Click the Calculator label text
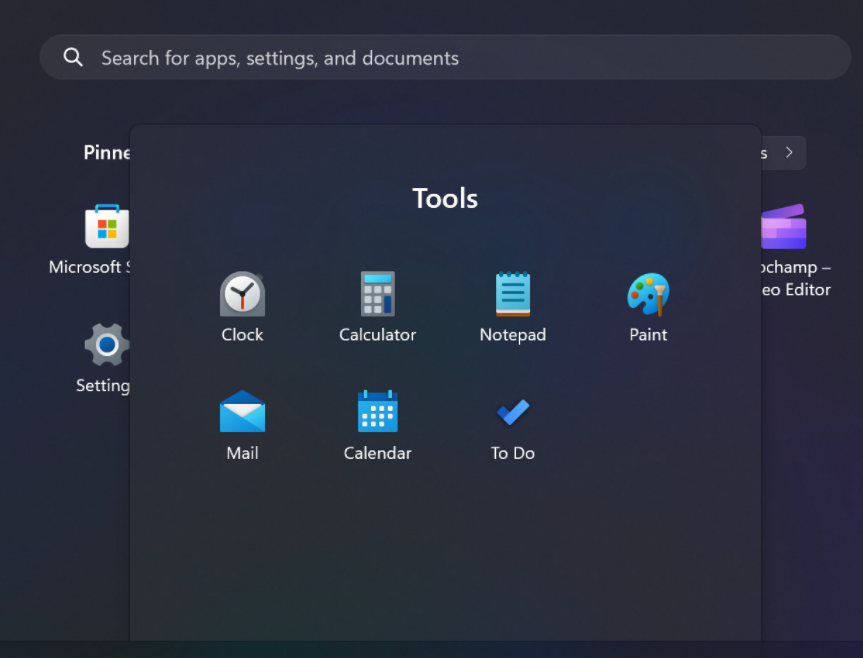The width and height of the screenshot is (863, 658). pos(378,335)
